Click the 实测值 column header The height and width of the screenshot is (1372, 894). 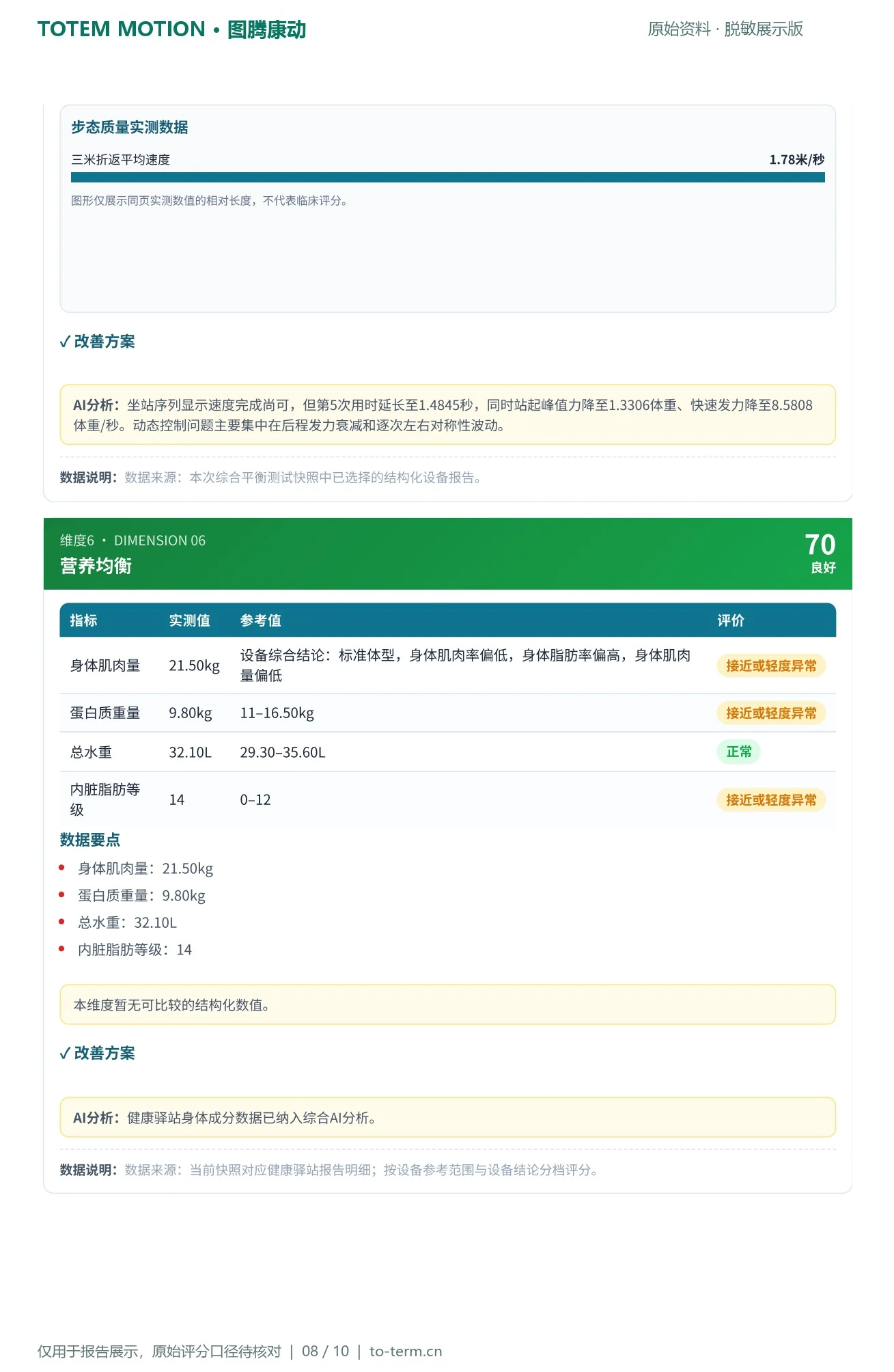[x=190, y=620]
